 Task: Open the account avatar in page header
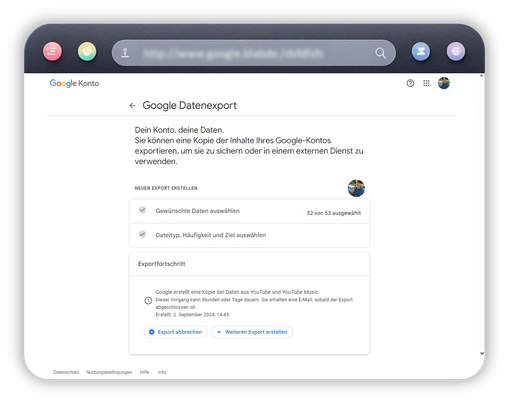pos(444,83)
